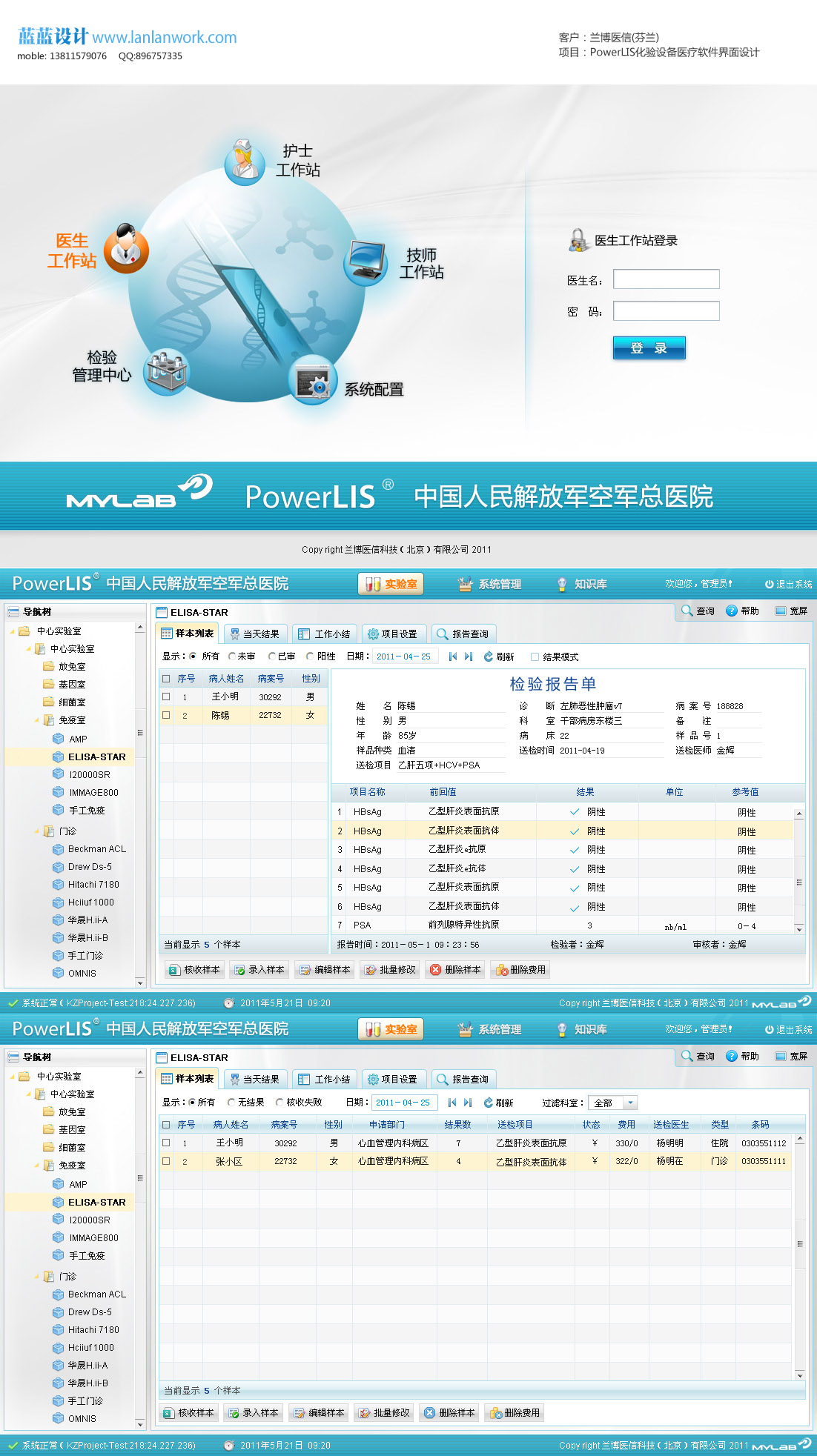
Task: Select the 核收失败 radio button
Action: click(x=279, y=1103)
